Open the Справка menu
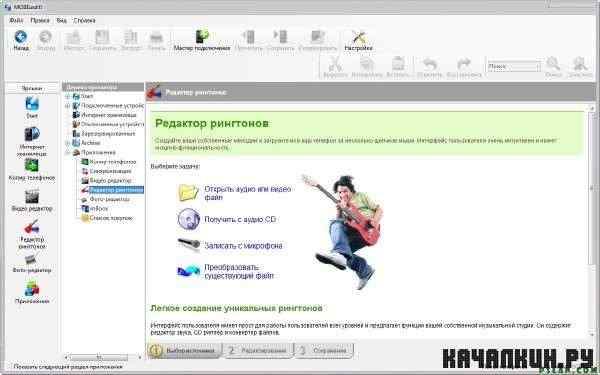Image resolution: width=600 pixels, height=375 pixels. point(84,20)
